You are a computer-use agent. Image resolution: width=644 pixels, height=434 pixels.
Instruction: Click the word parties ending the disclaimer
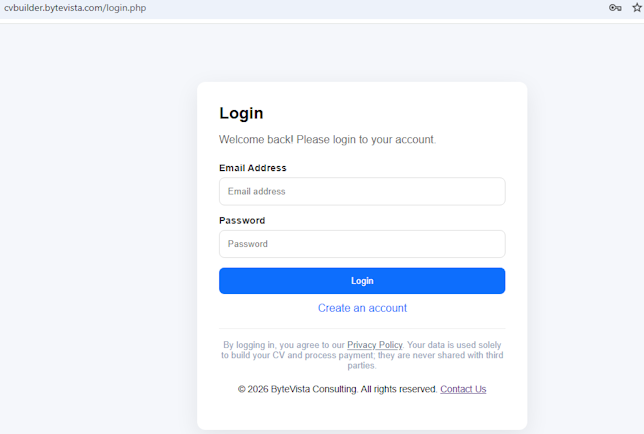click(361, 365)
